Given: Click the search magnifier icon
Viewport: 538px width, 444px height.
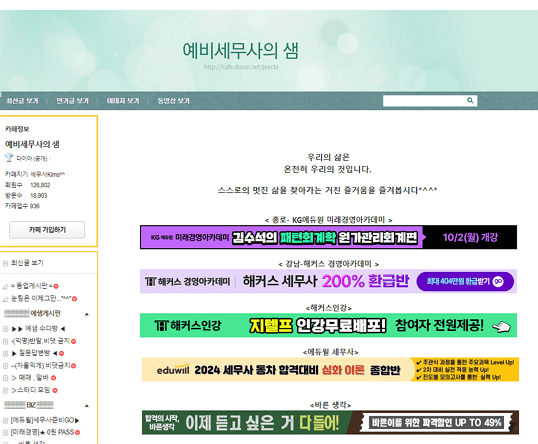Looking at the screenshot, I should [x=470, y=100].
